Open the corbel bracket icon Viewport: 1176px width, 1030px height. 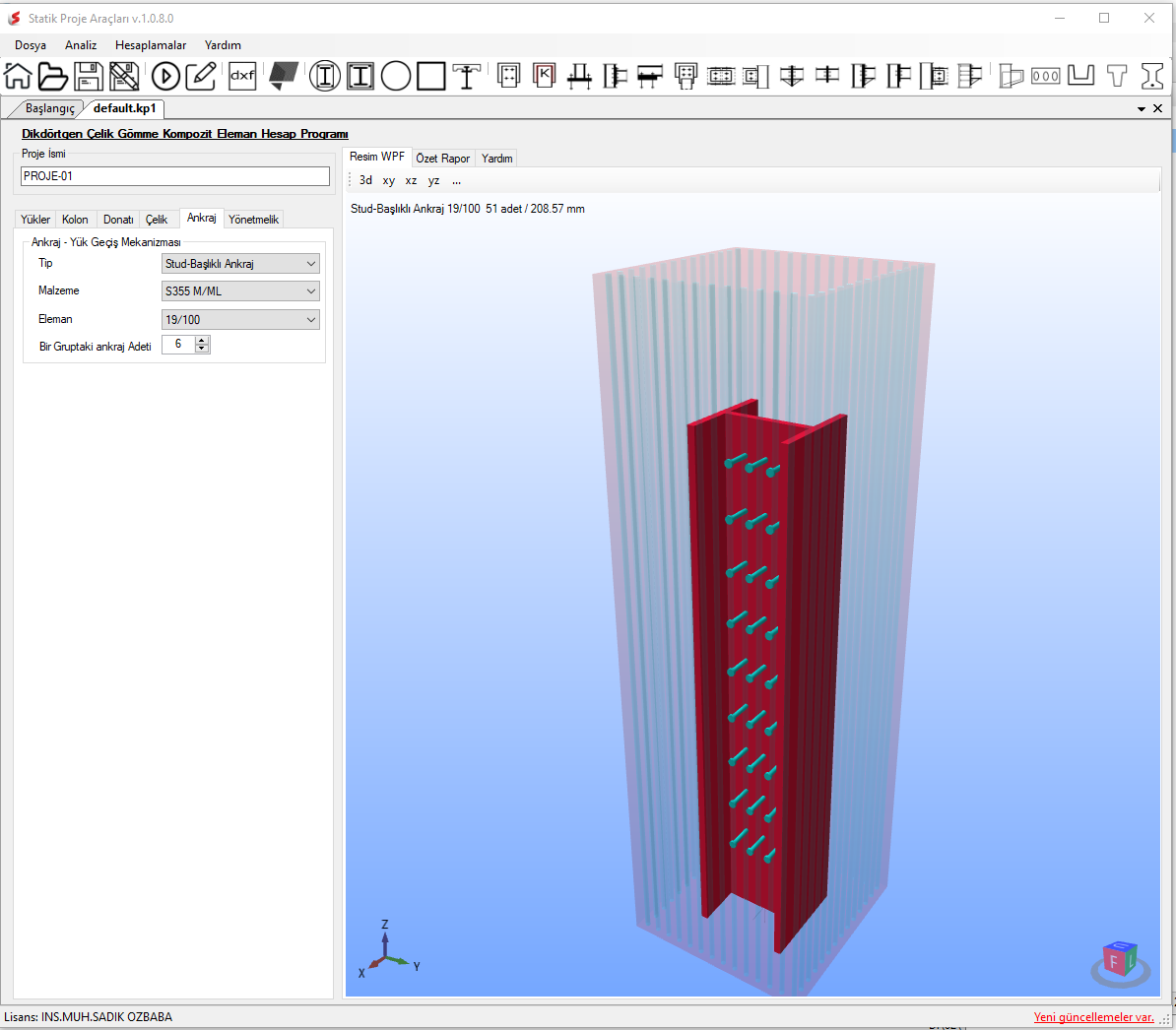[x=1011, y=76]
